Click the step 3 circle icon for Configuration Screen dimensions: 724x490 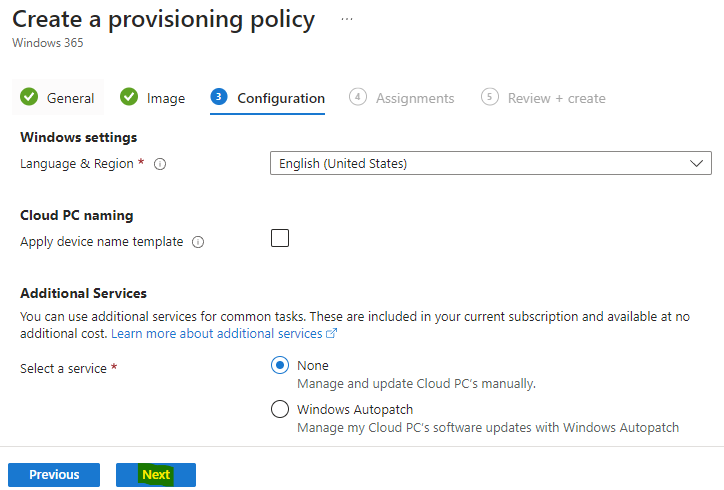tap(218, 97)
